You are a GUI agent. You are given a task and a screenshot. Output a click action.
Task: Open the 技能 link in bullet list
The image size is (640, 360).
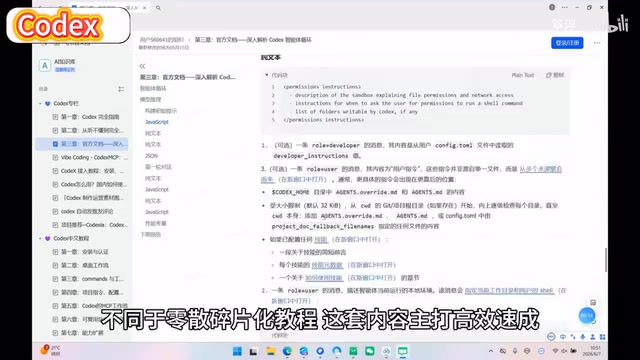(x=321, y=240)
